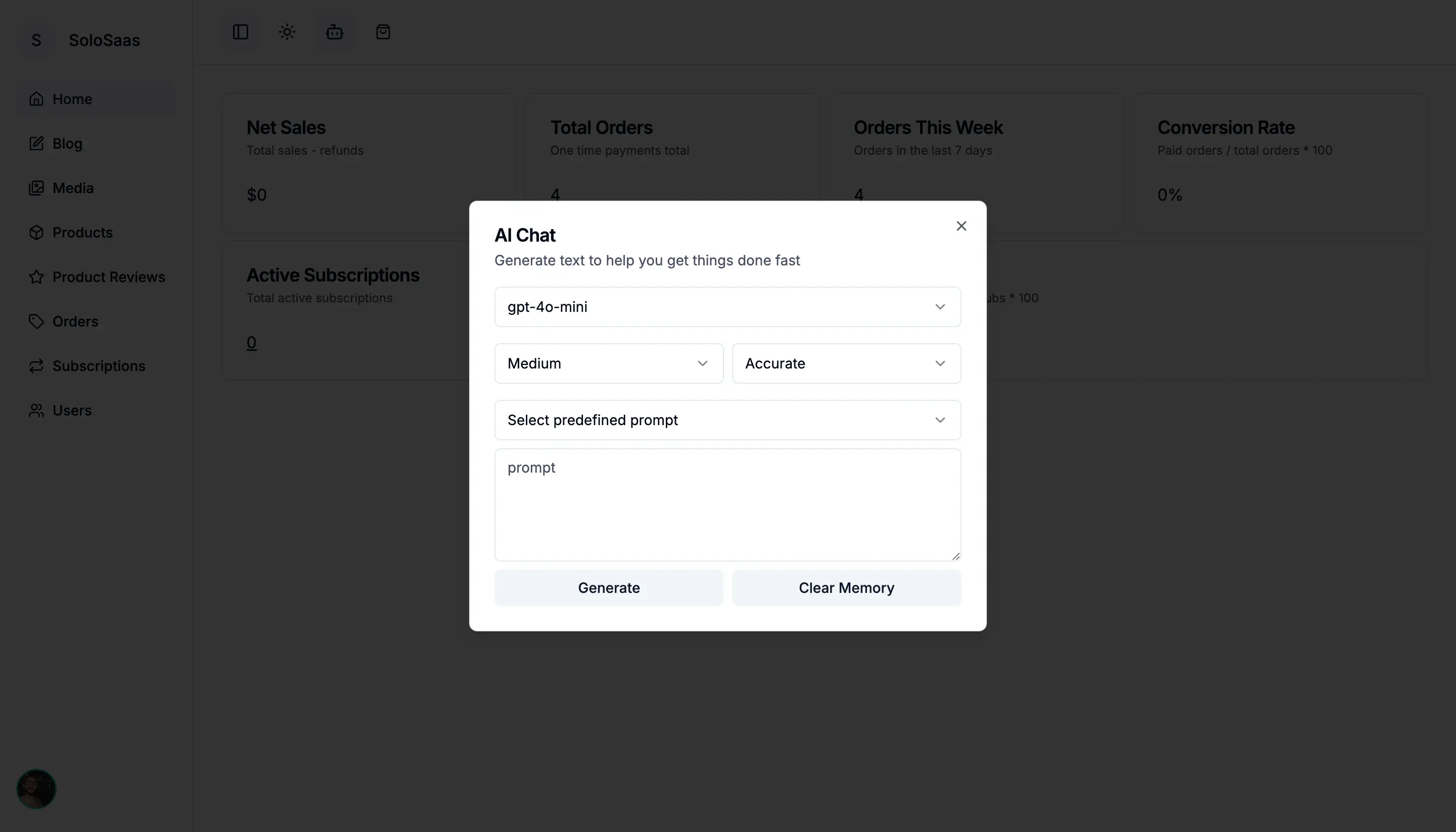The width and height of the screenshot is (1456, 832).
Task: Click the chevron of gpt-4o-mini selector
Action: 940,307
